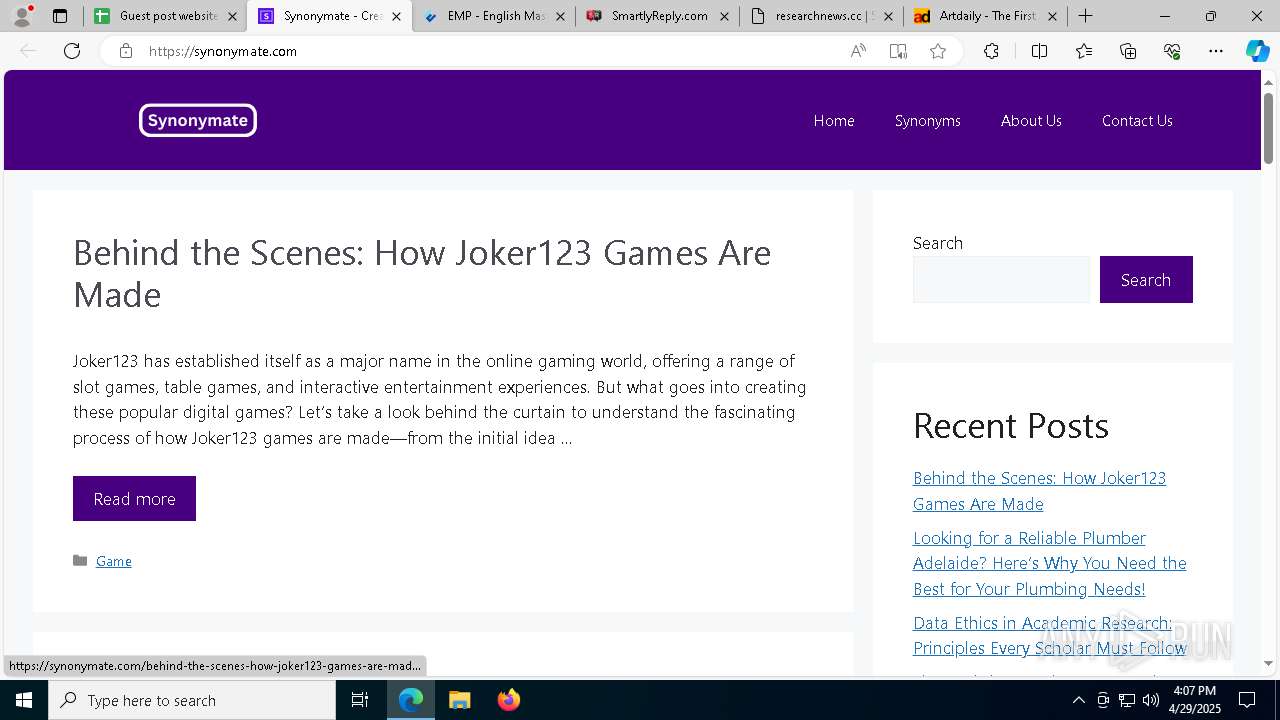The height and width of the screenshot is (720, 1280).
Task: Close the Artdaily tab
Action: (x=1051, y=16)
